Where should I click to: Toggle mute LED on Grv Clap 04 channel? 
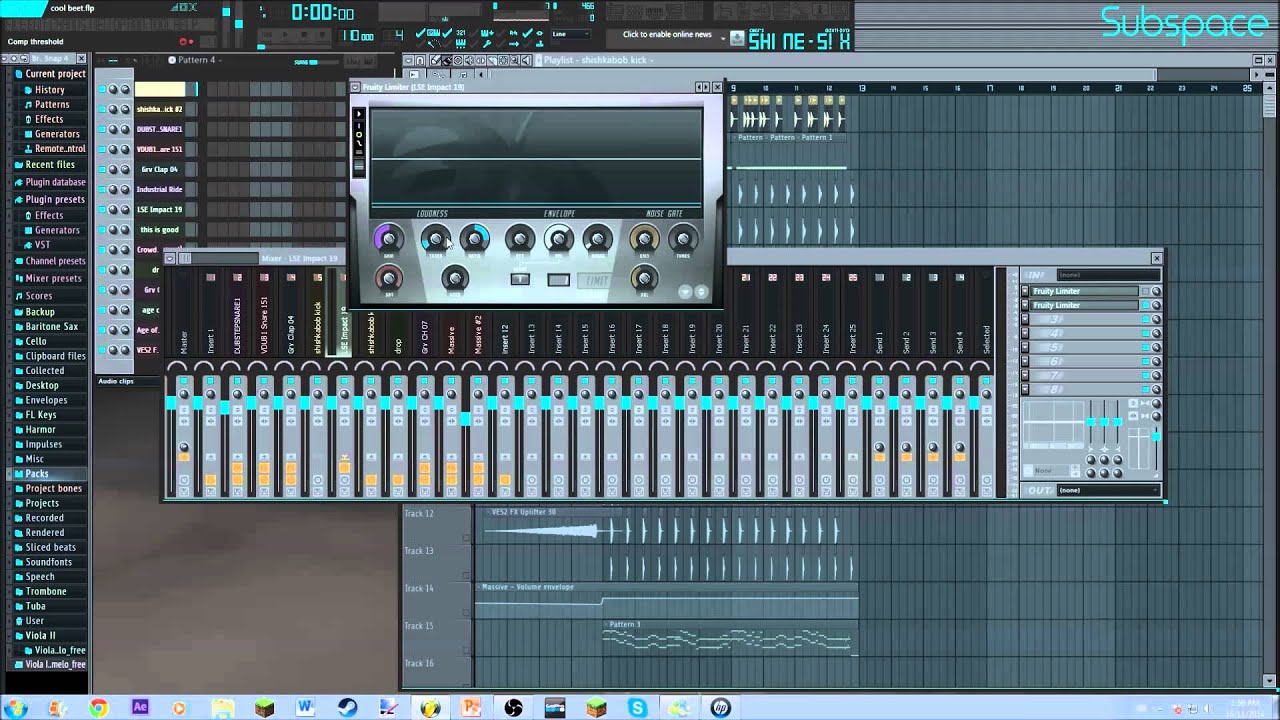point(101,169)
